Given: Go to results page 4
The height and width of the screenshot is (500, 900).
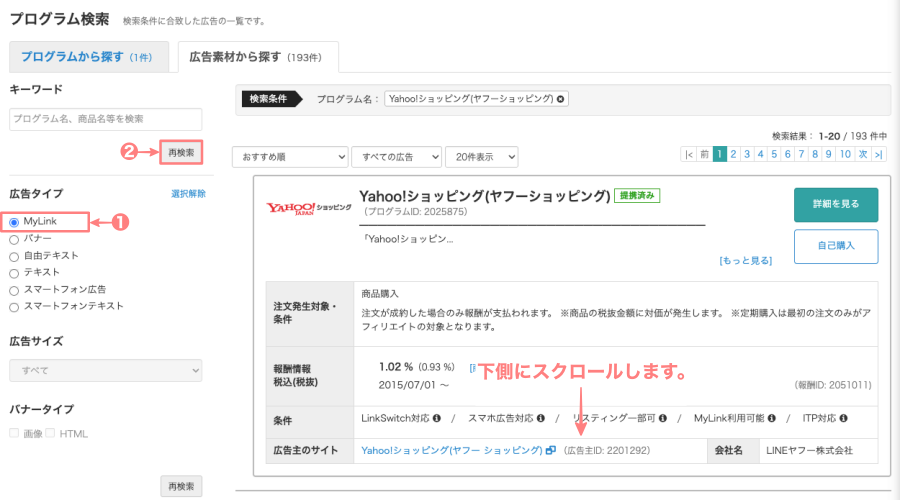Looking at the screenshot, I should point(760,154).
